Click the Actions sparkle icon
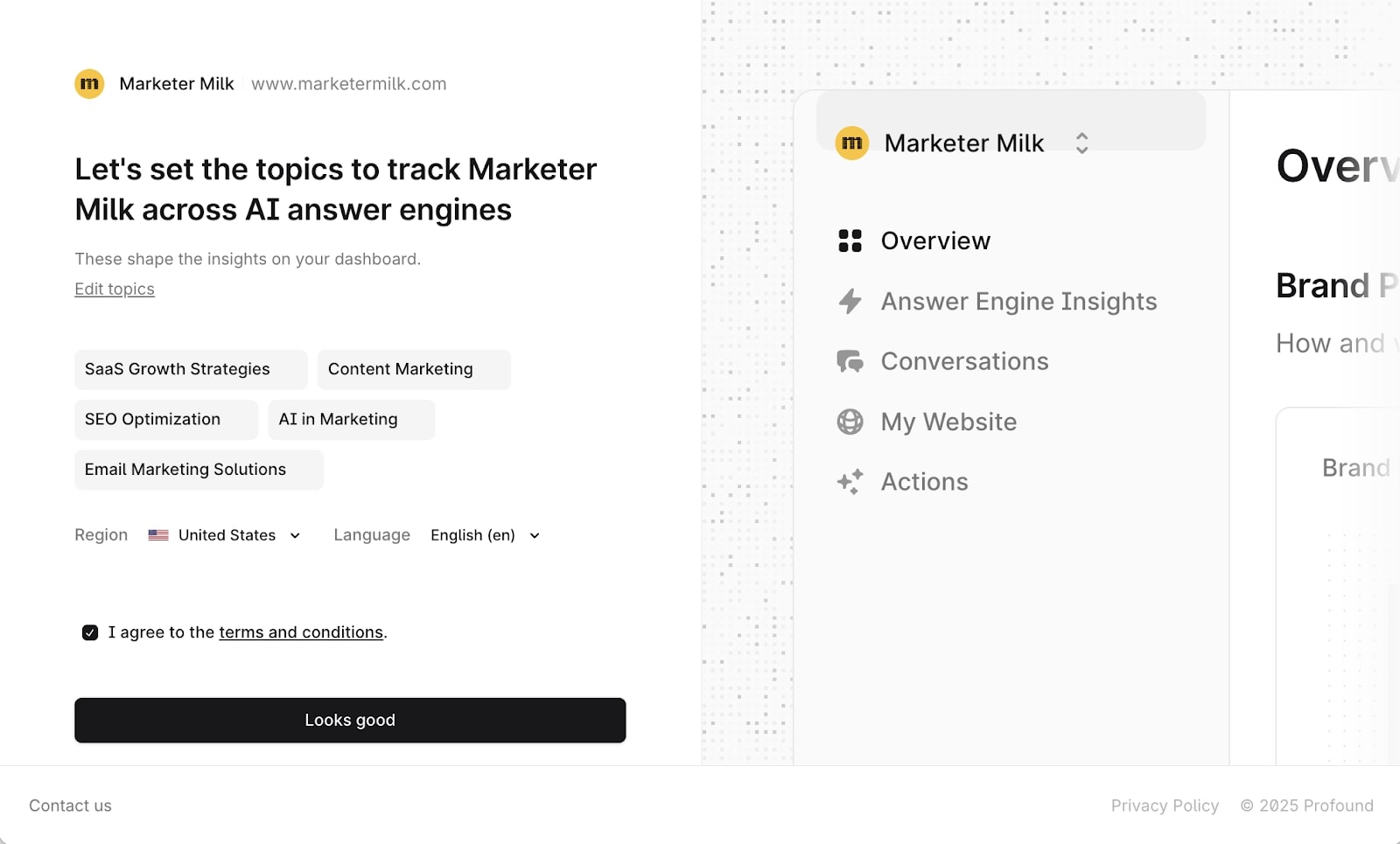The width and height of the screenshot is (1400, 844). click(850, 482)
